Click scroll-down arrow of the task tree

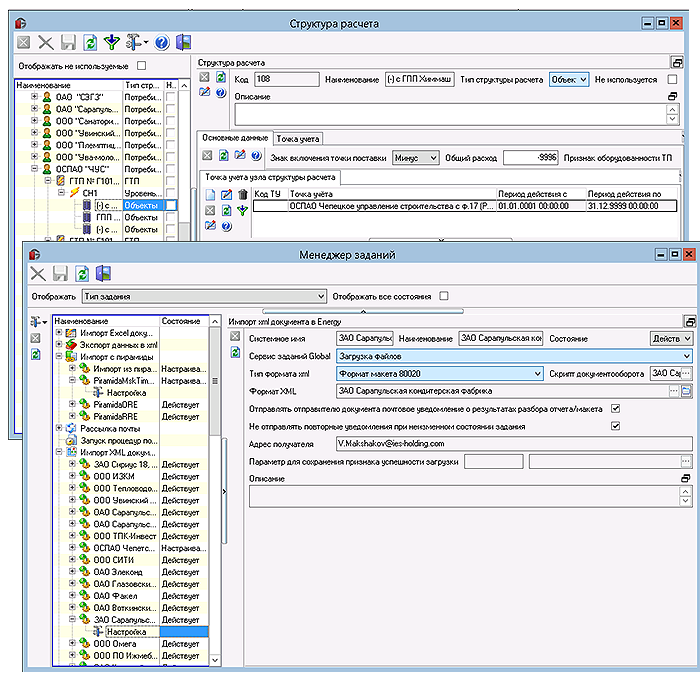click(215, 660)
